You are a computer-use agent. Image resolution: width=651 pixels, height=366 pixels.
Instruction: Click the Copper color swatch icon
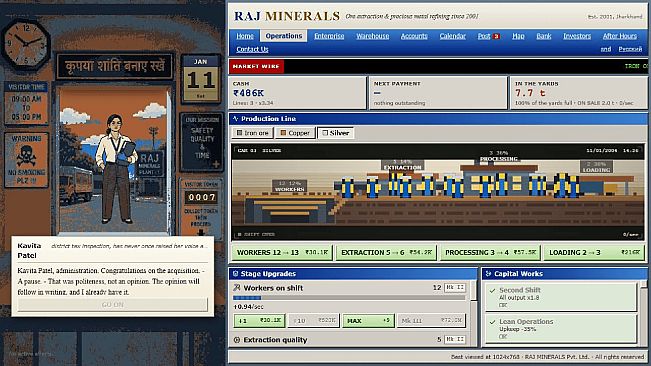click(x=283, y=133)
